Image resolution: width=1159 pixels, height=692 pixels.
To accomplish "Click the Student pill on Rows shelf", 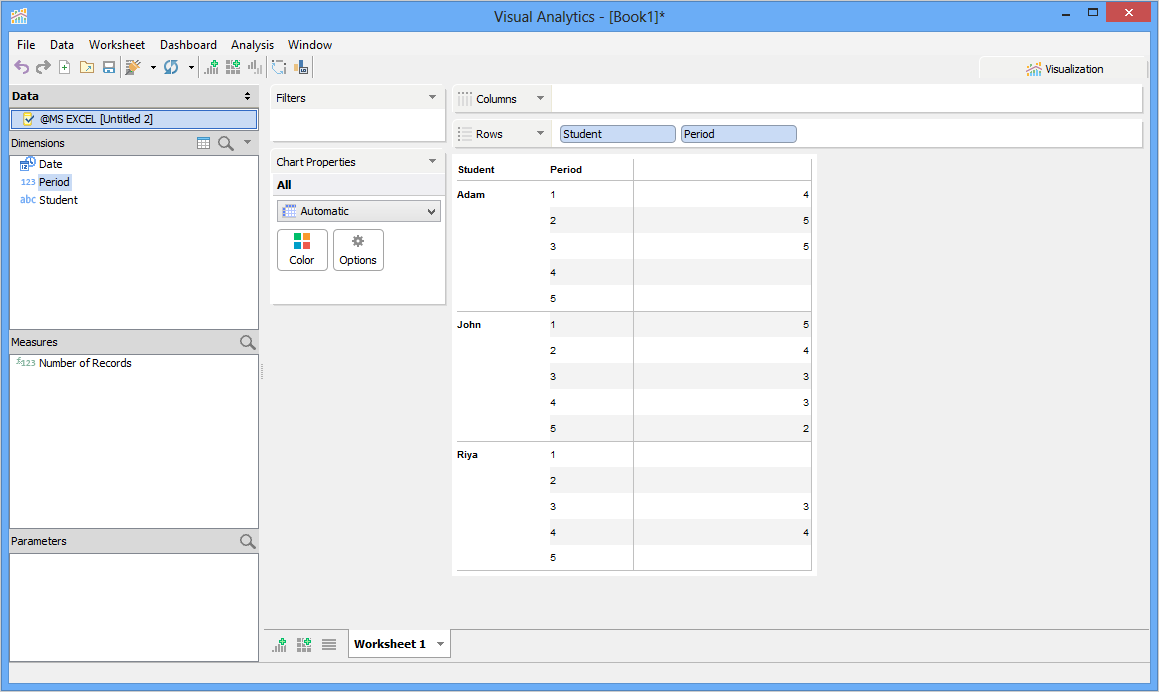I will pos(617,134).
